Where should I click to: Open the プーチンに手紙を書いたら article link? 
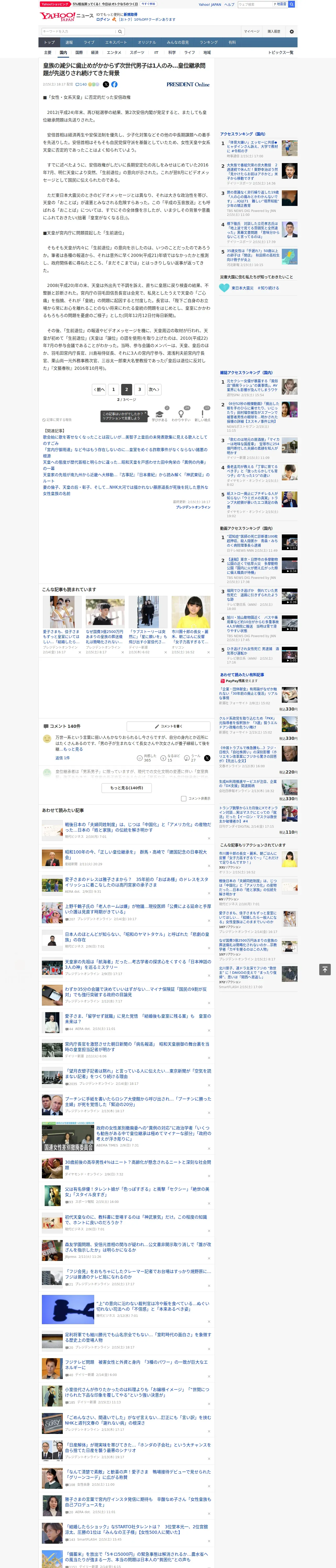click(x=138, y=1101)
